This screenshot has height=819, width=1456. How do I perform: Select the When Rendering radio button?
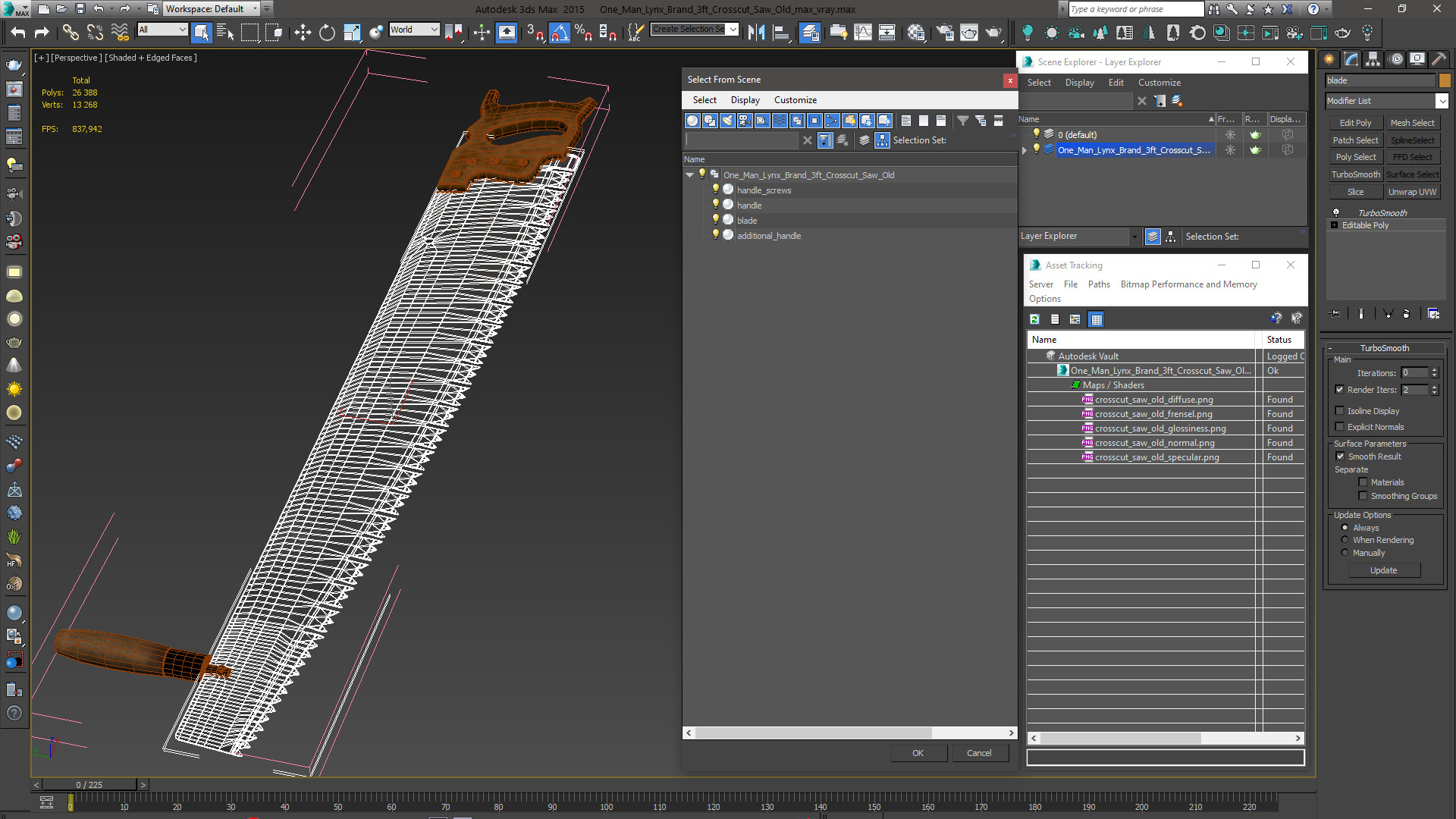[x=1345, y=540]
